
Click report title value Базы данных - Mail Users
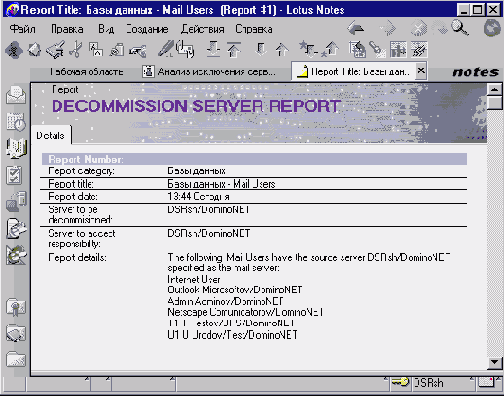[x=221, y=184]
